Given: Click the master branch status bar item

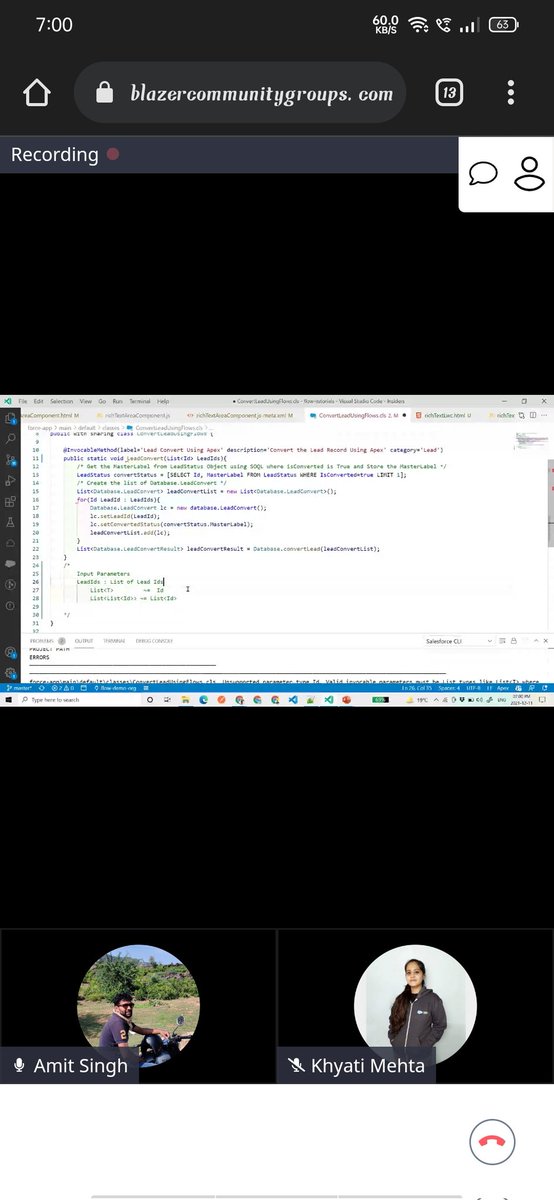Looking at the screenshot, I should [19, 688].
